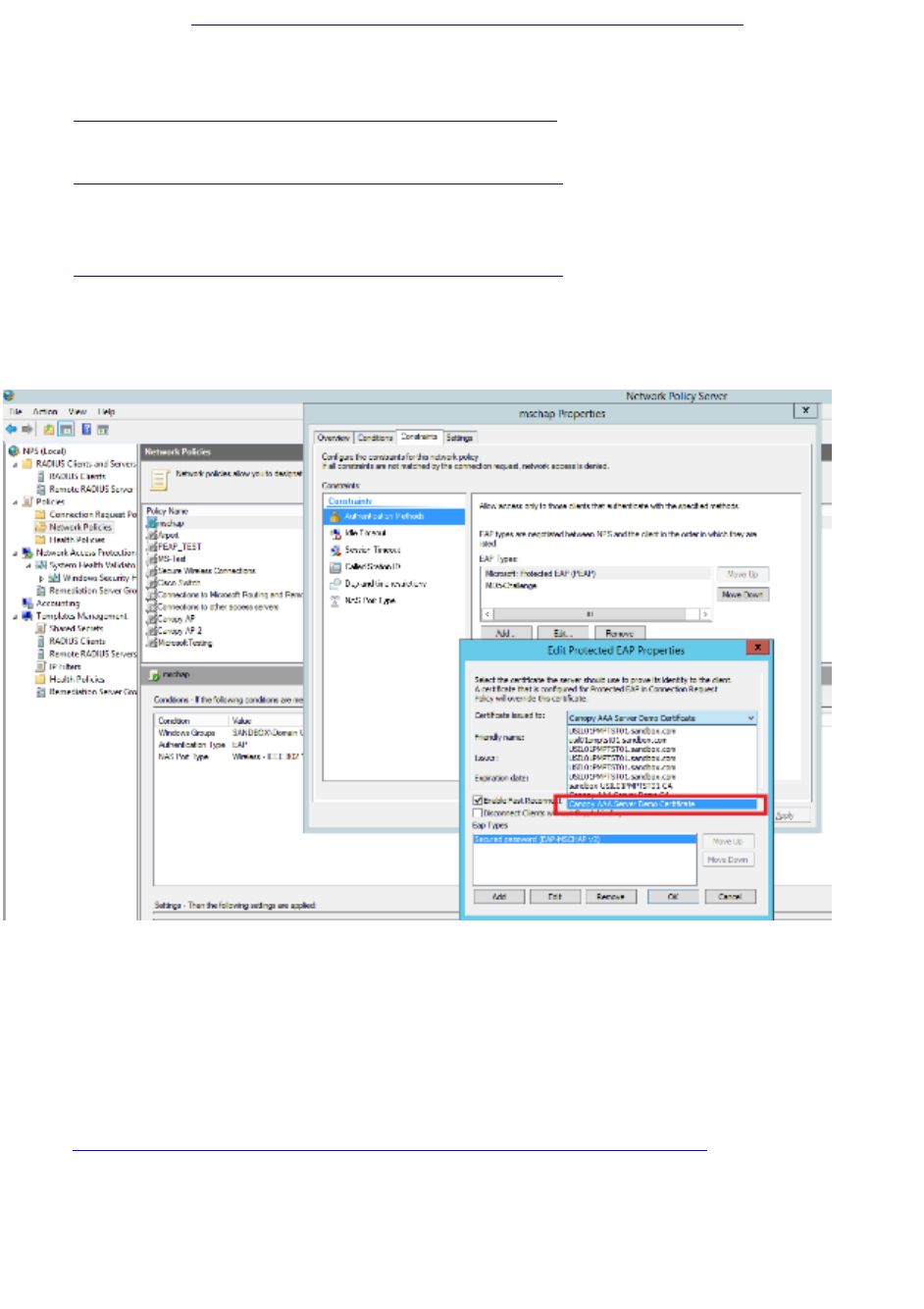Expand Windows Security Health Validator node

(41, 578)
